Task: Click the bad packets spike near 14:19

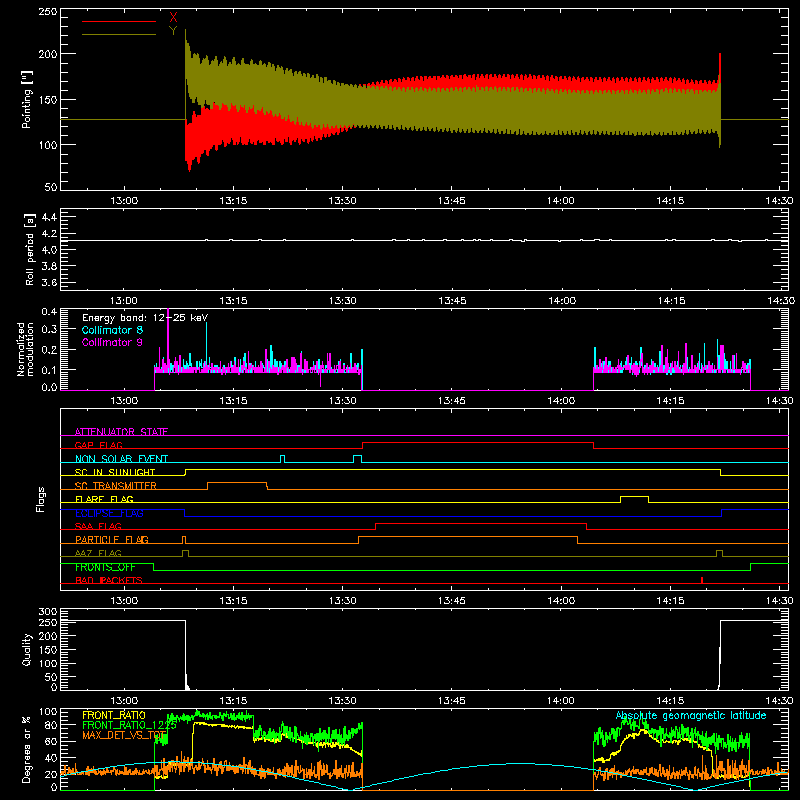Action: click(x=702, y=580)
